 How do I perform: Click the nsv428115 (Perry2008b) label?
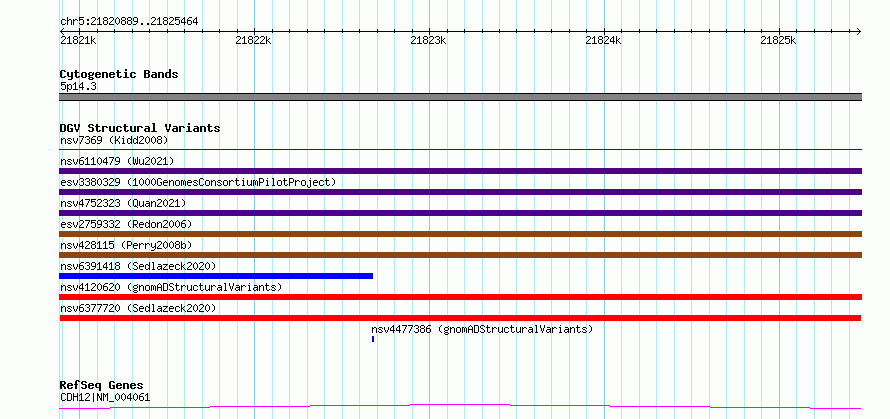(126, 245)
